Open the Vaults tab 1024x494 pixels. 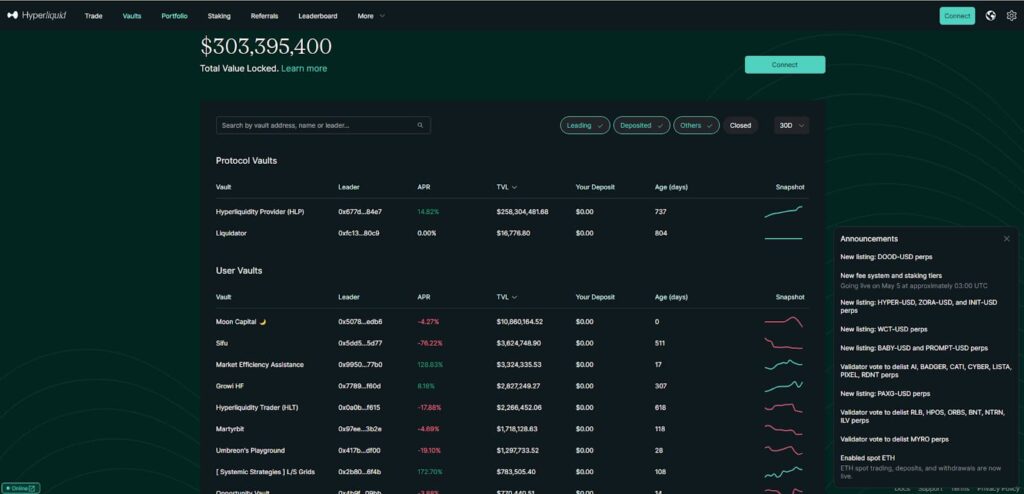coord(132,16)
